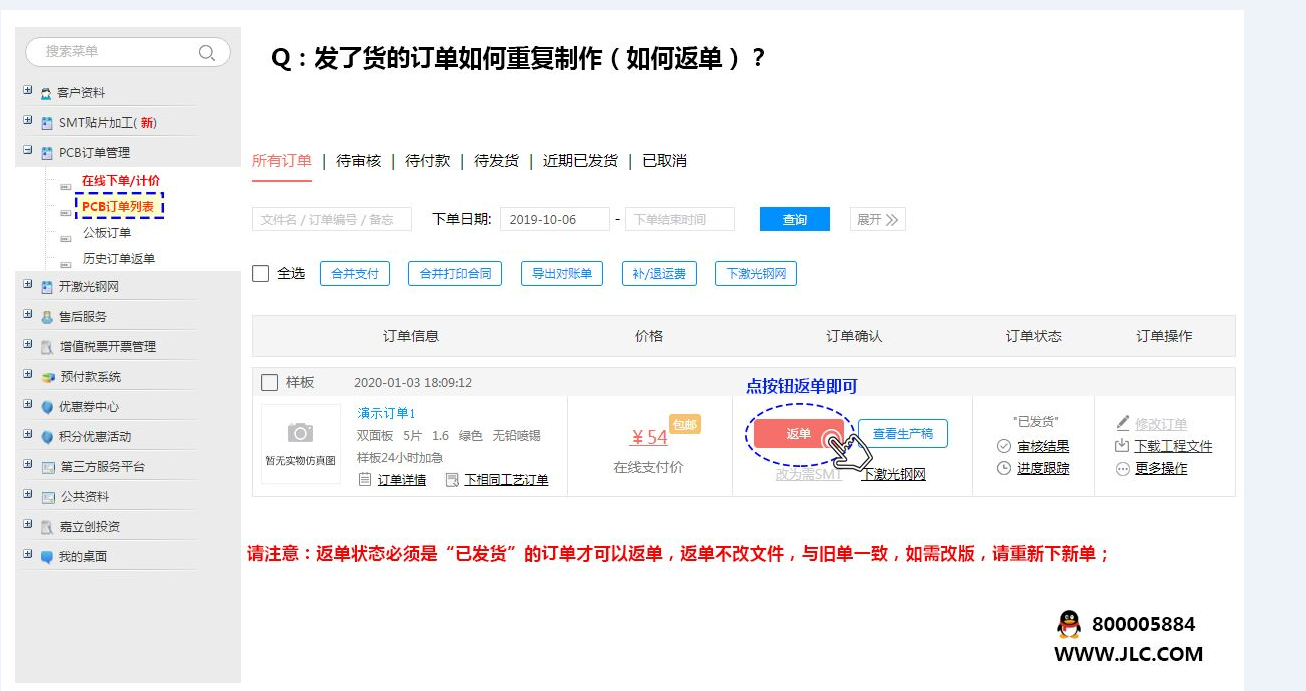1306x691 pixels.
Task: Switch to the 待付款 tab
Action: (427, 161)
